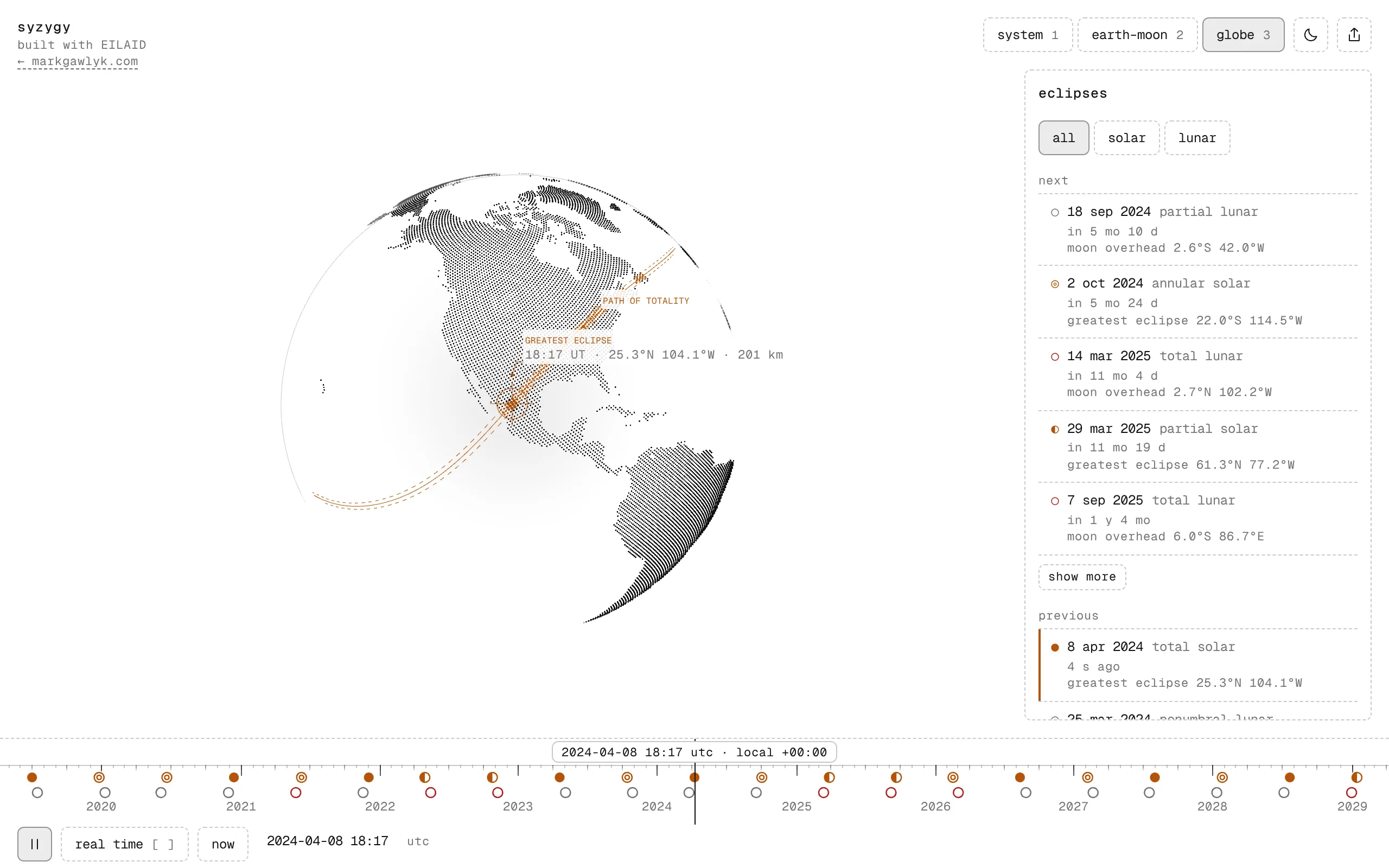Viewport: 1389px width, 868px height.
Task: Click the 8 apr 2024 total solar text
Action: point(1151,647)
